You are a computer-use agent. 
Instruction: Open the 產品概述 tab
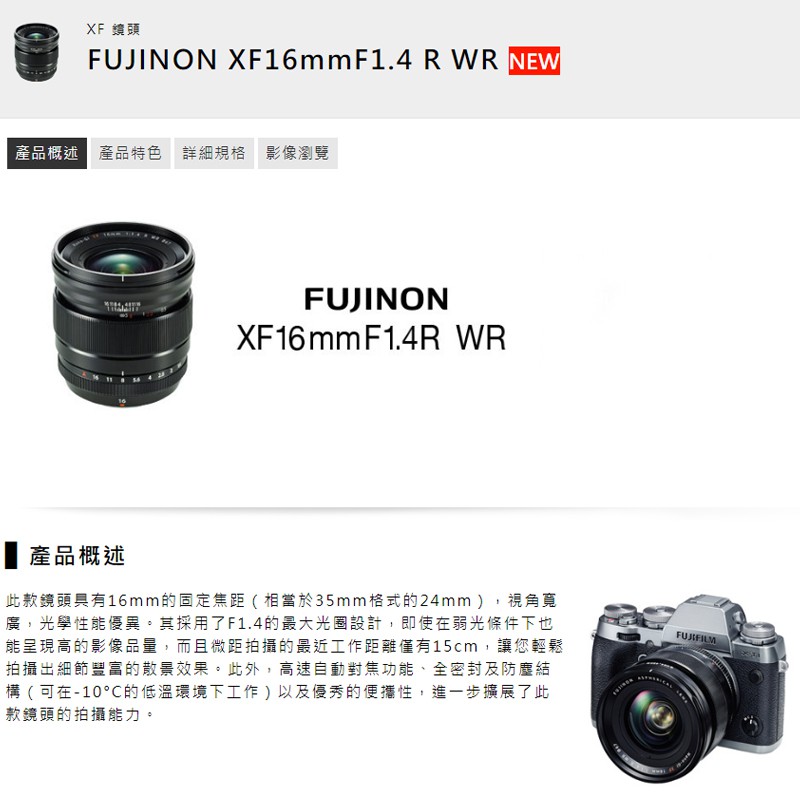click(x=47, y=153)
